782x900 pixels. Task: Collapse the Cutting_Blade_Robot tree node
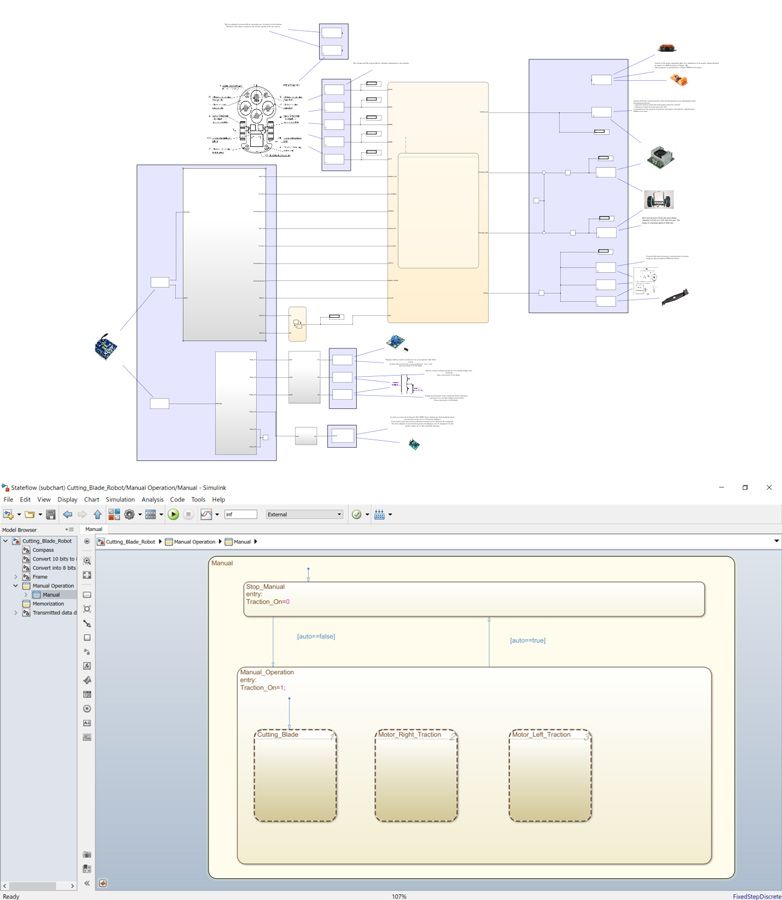tap(6, 541)
